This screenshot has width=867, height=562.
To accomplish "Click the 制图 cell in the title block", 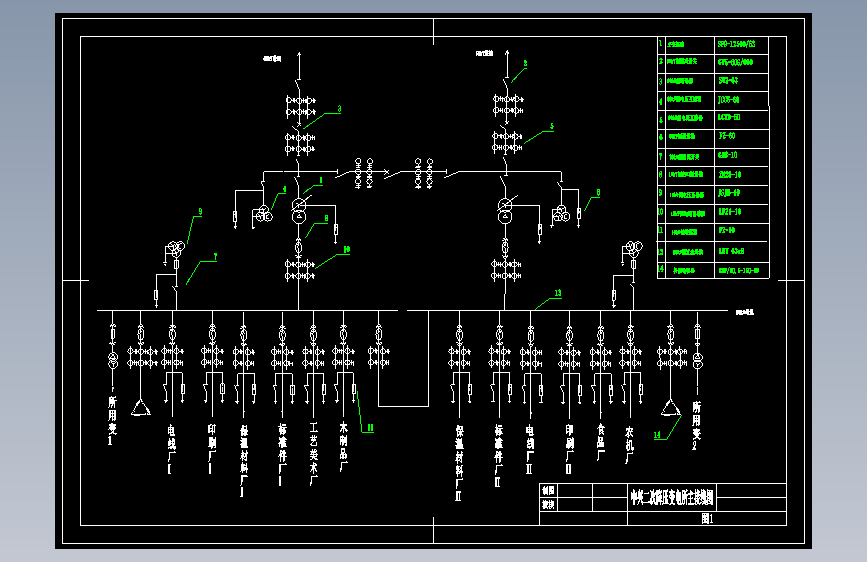I will [x=548, y=490].
